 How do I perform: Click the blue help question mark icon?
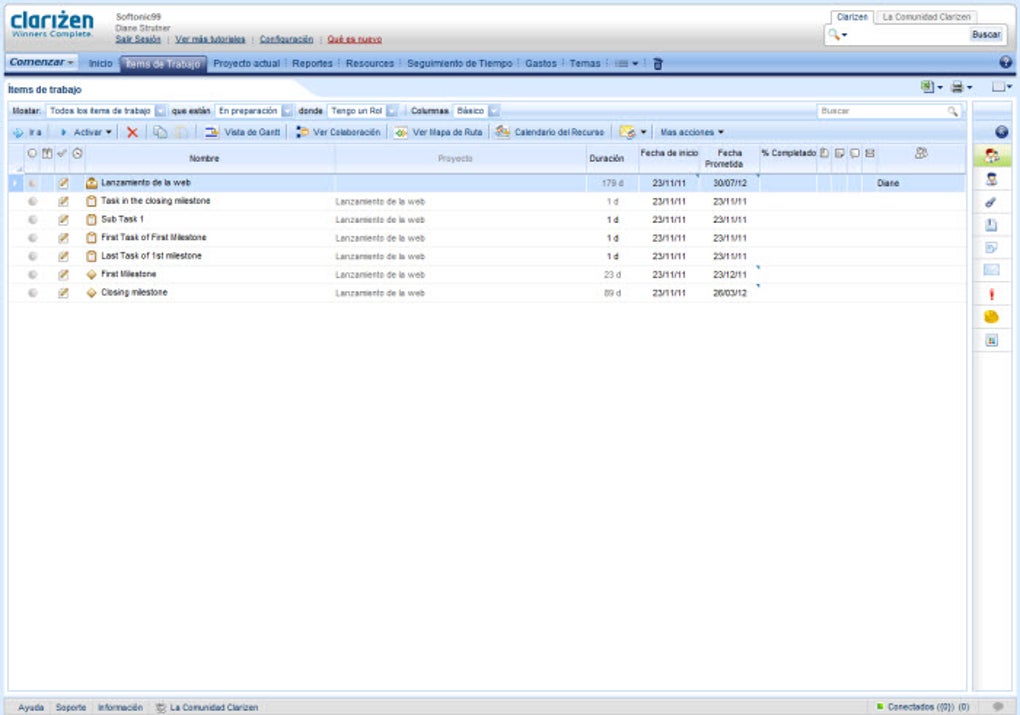[x=1005, y=62]
